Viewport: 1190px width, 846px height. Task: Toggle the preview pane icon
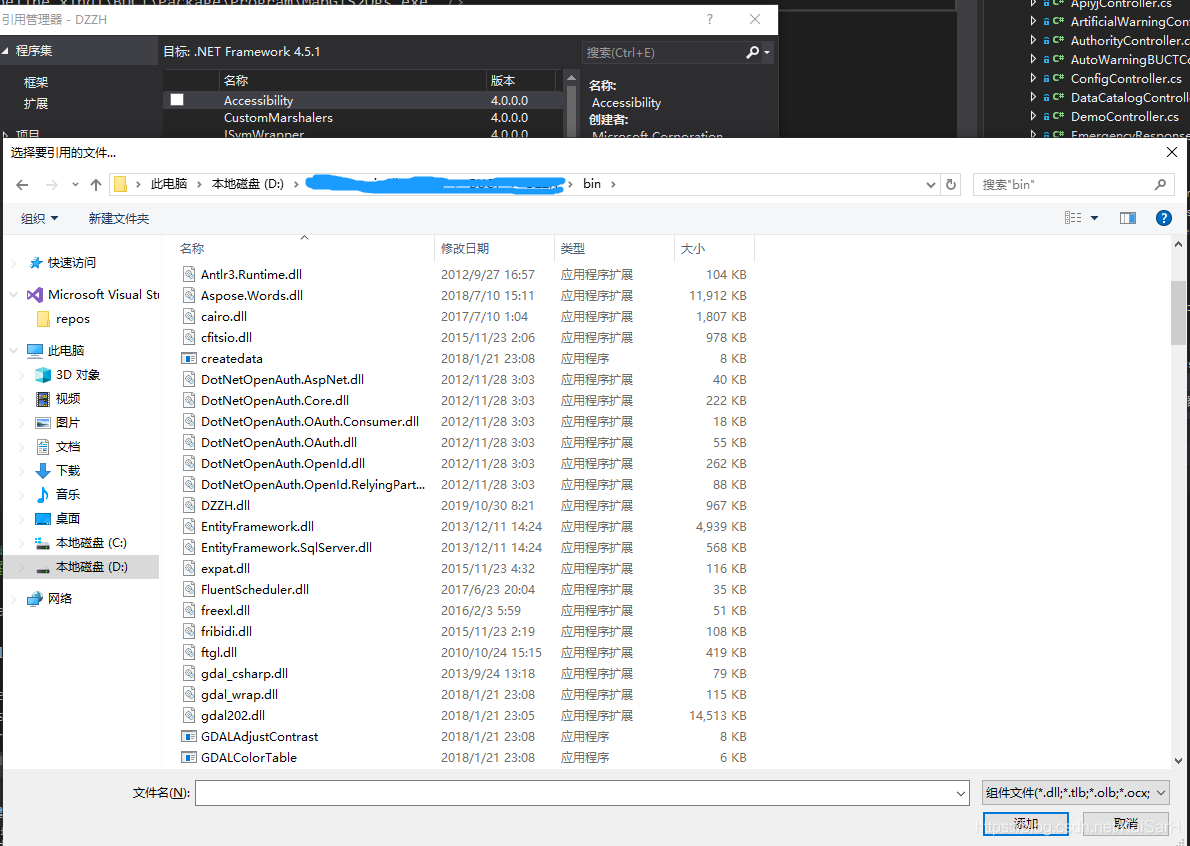point(1128,219)
